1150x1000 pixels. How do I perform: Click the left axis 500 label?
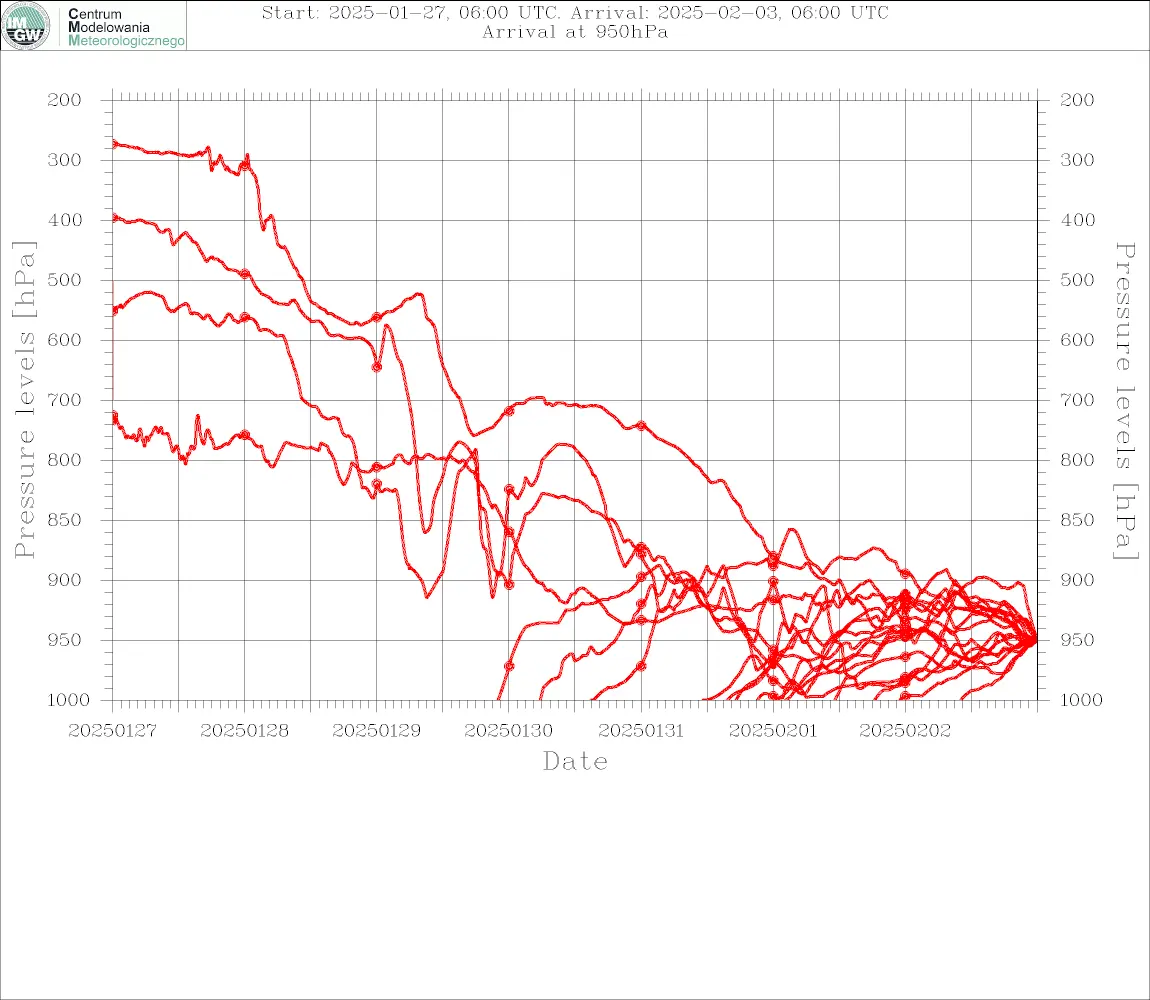click(x=65, y=280)
